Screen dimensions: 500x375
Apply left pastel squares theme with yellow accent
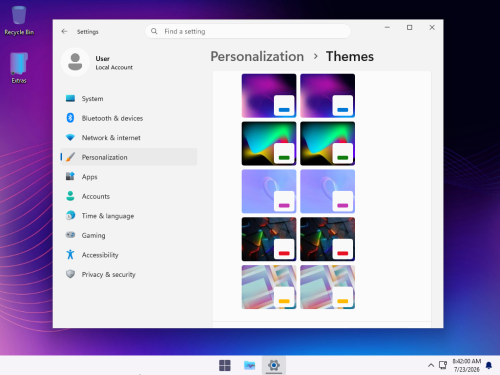269,287
